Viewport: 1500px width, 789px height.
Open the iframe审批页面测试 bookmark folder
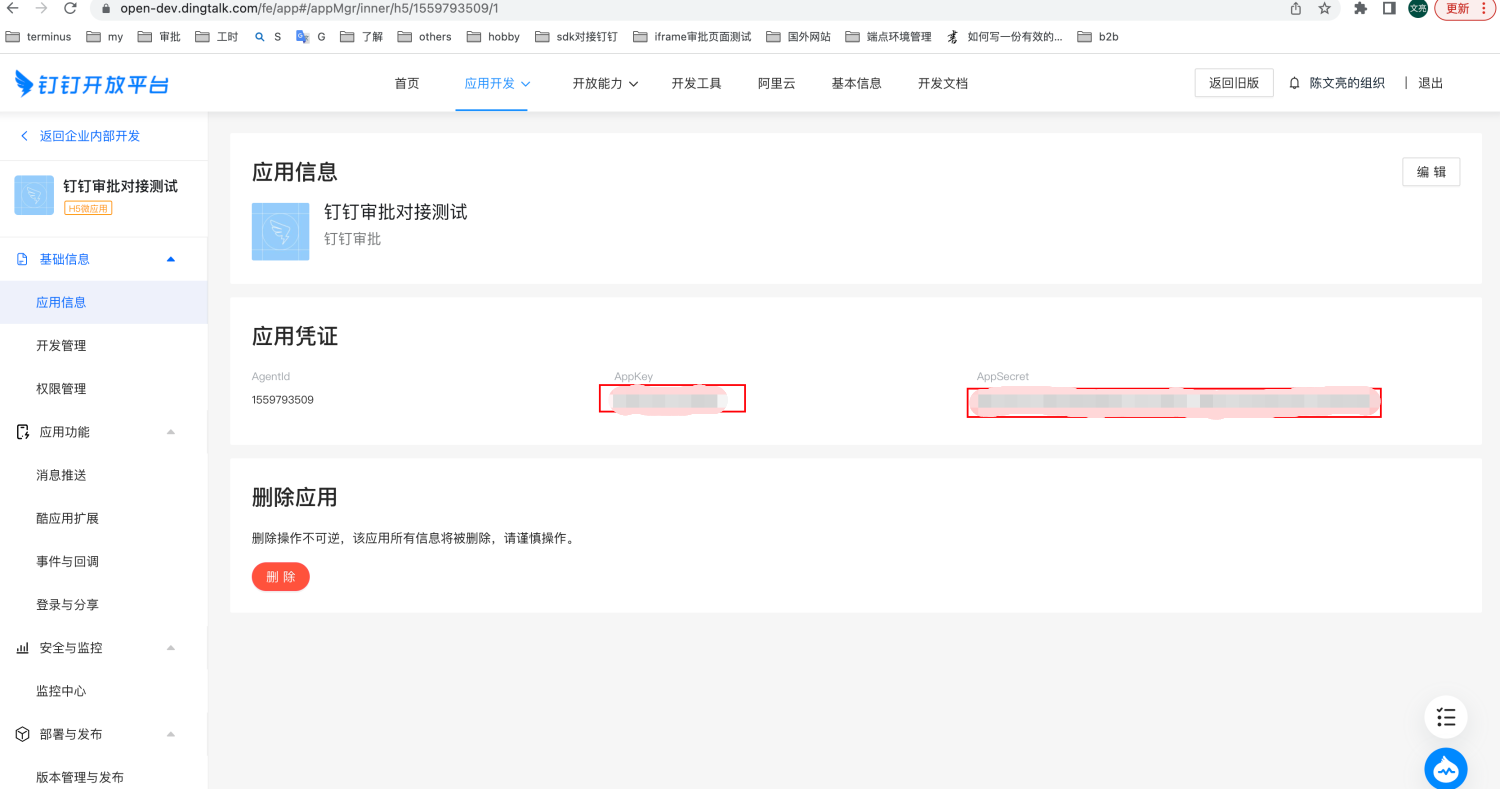[692, 37]
